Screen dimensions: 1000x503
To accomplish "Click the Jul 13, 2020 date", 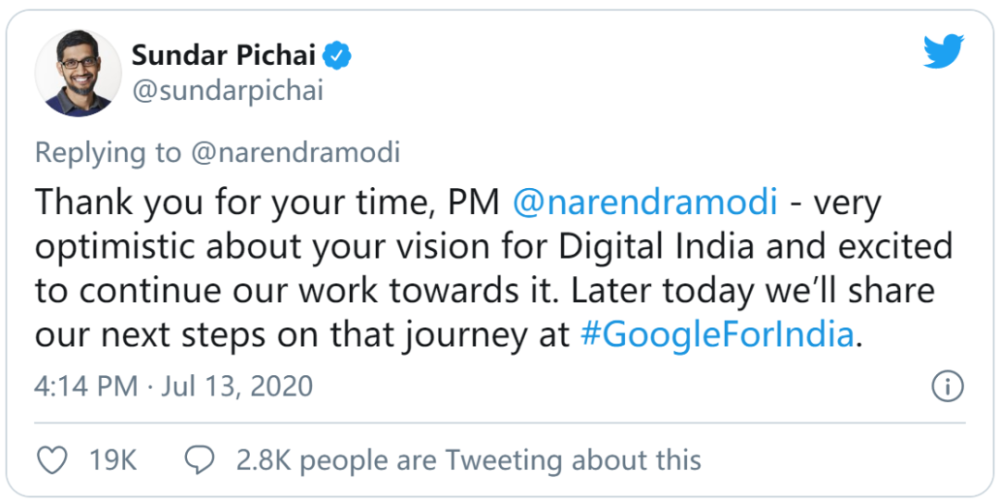I will point(237,386).
